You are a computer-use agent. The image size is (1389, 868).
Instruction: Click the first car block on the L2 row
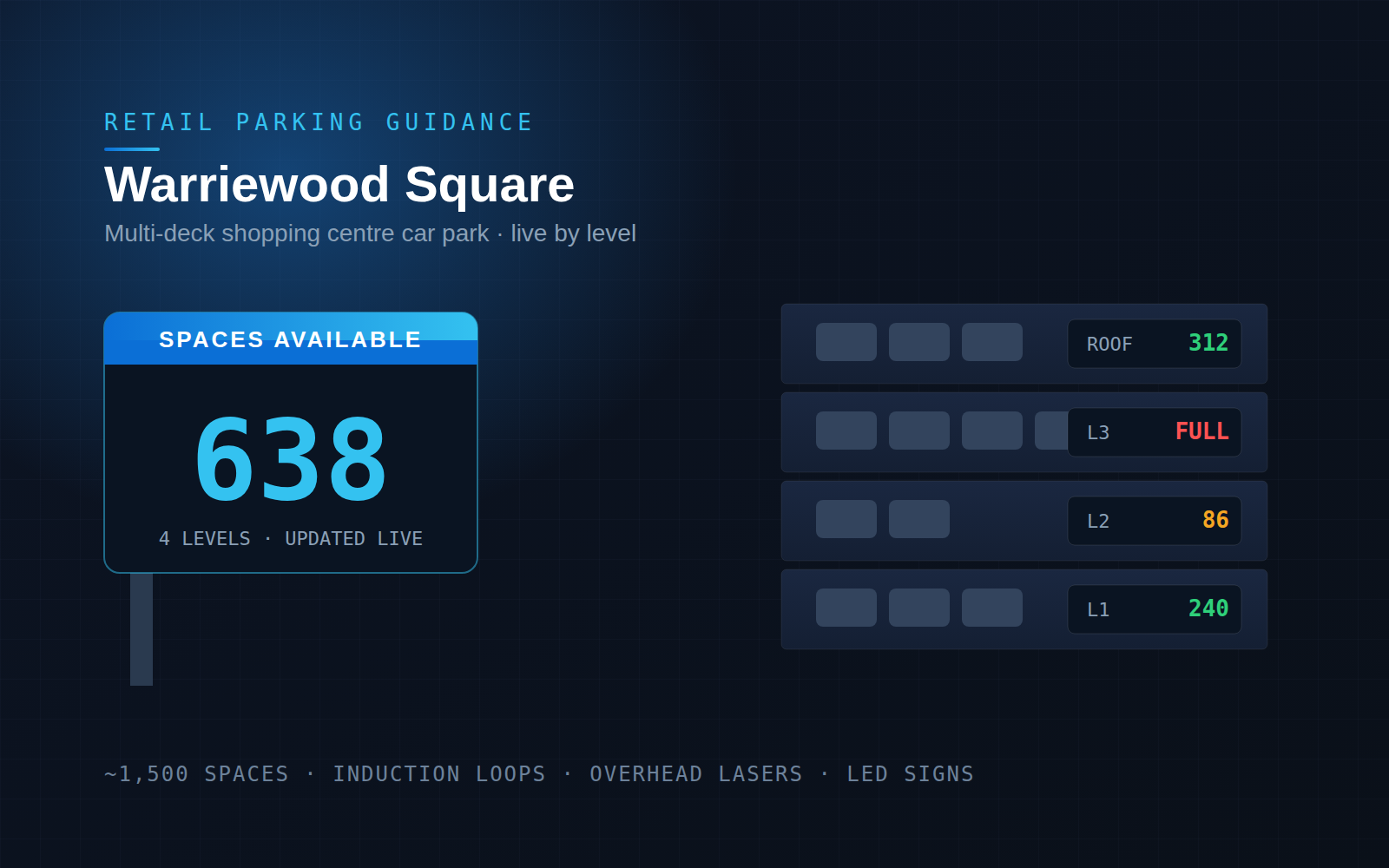[846, 519]
